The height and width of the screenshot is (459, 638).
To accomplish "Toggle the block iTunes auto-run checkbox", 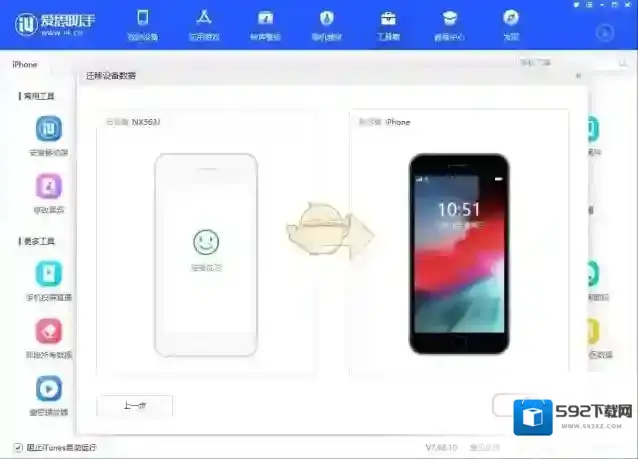I will pos(18,447).
